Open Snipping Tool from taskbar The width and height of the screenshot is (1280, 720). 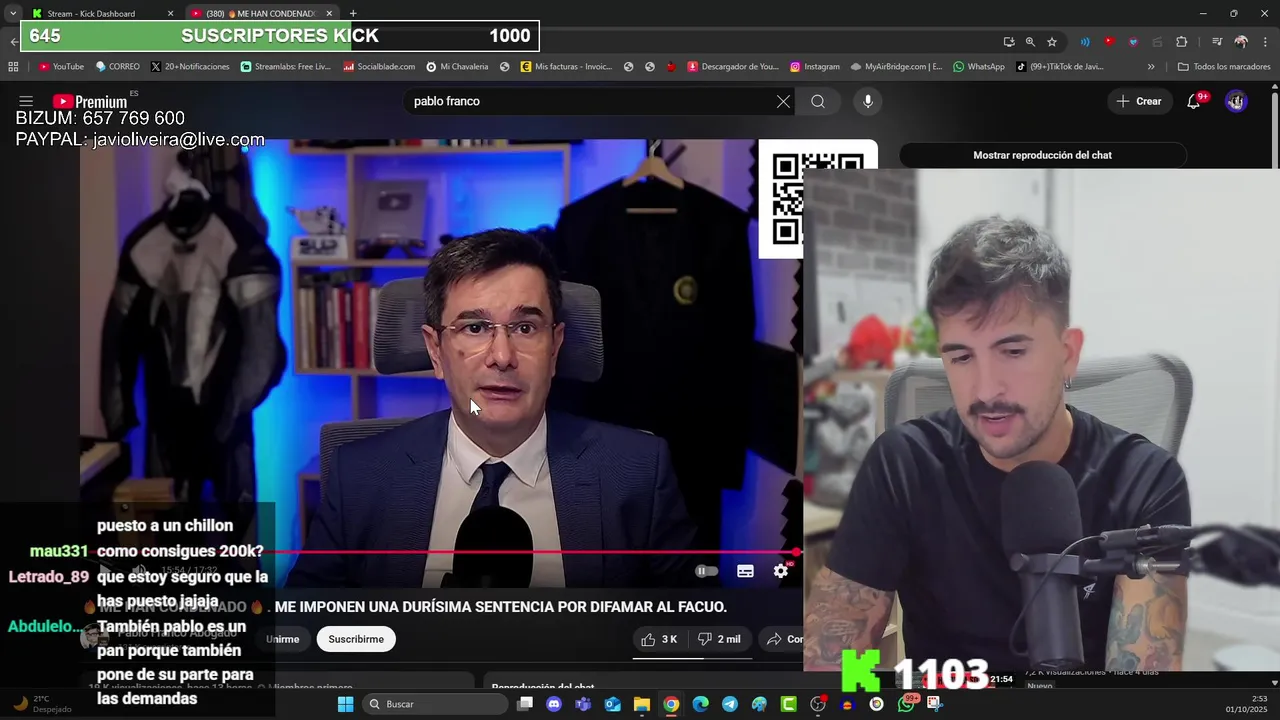pyautogui.click(x=935, y=704)
